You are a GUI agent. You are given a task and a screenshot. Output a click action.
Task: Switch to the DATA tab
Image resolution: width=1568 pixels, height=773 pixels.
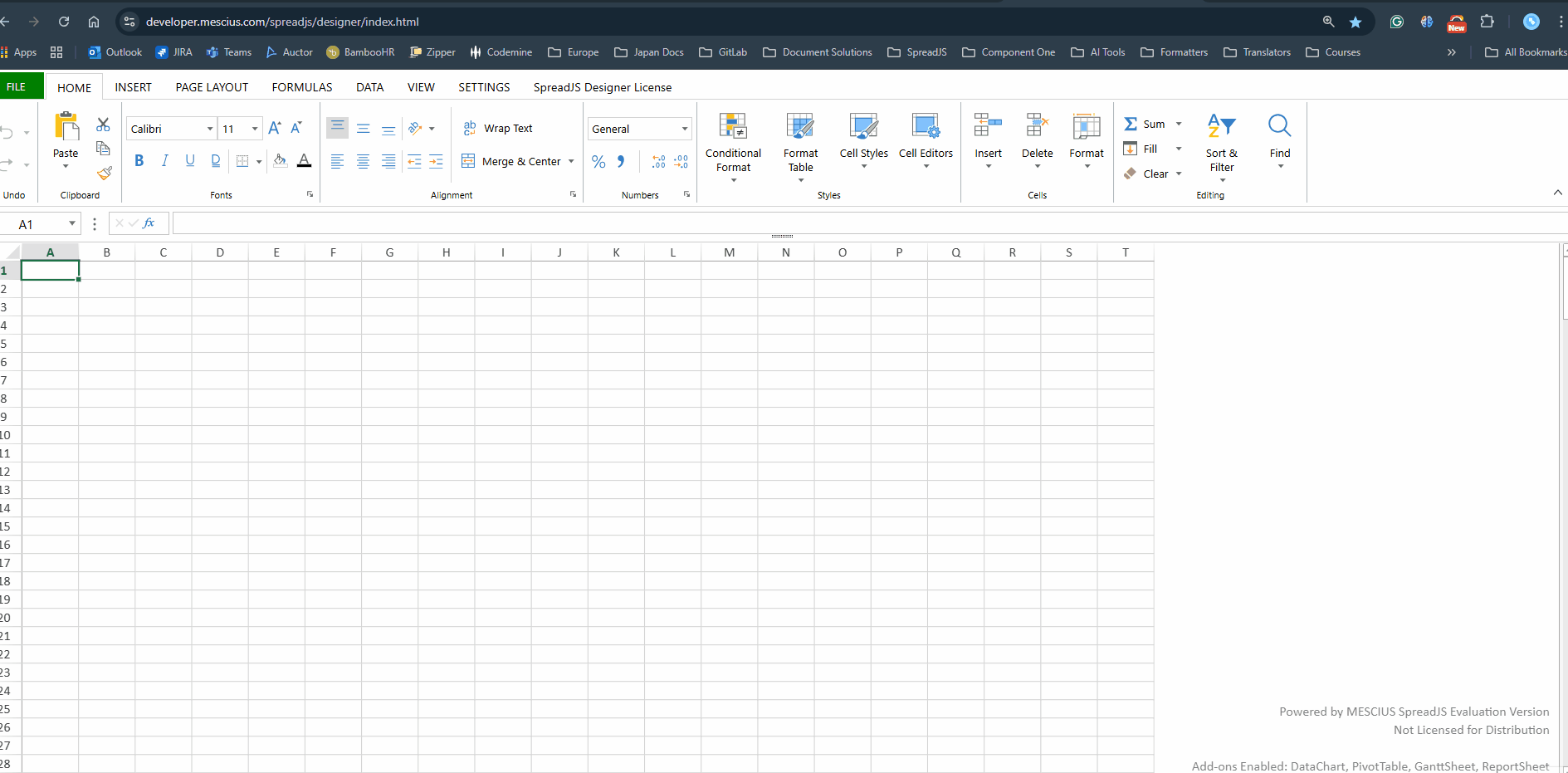[370, 87]
